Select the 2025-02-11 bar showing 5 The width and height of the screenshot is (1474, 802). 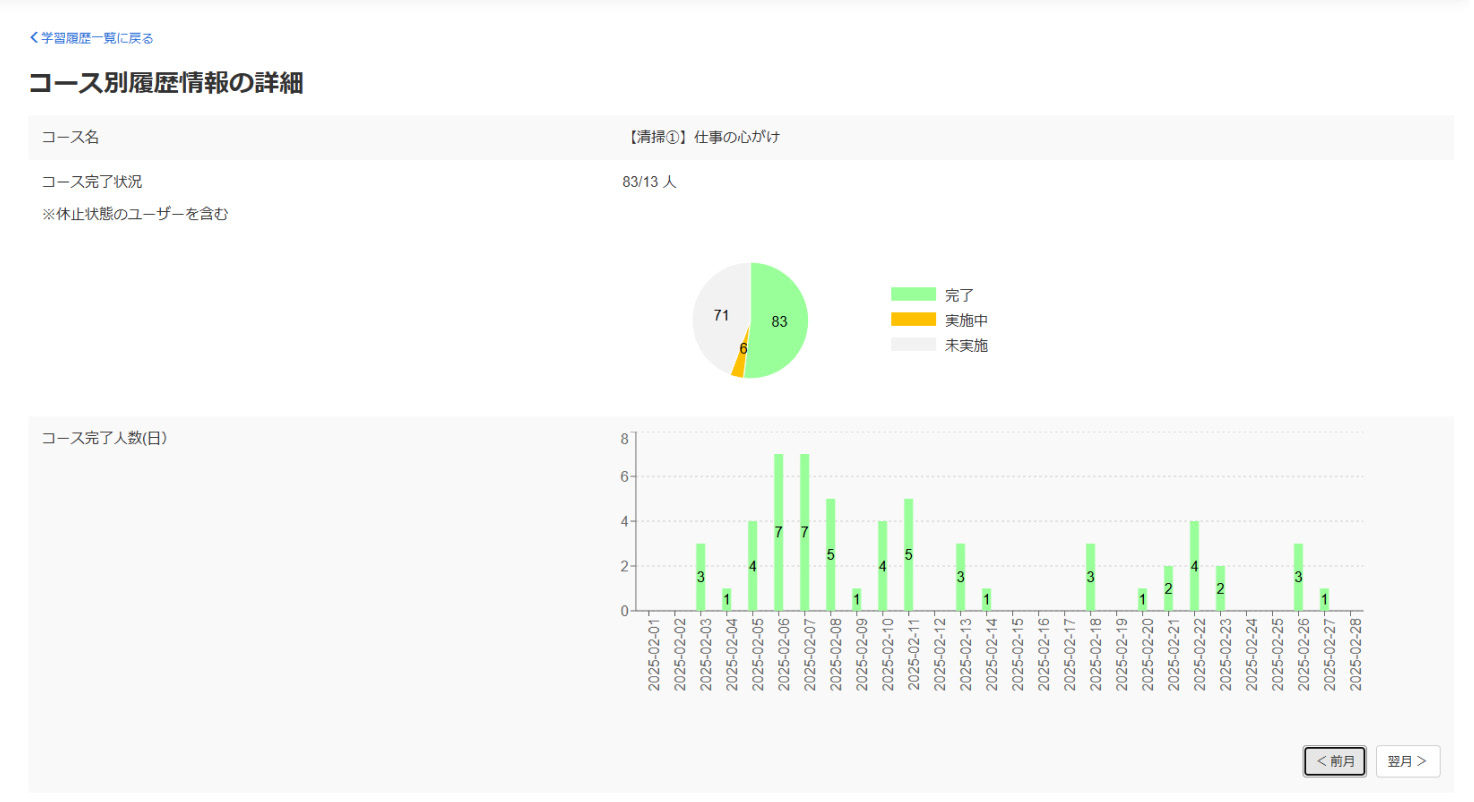click(909, 555)
